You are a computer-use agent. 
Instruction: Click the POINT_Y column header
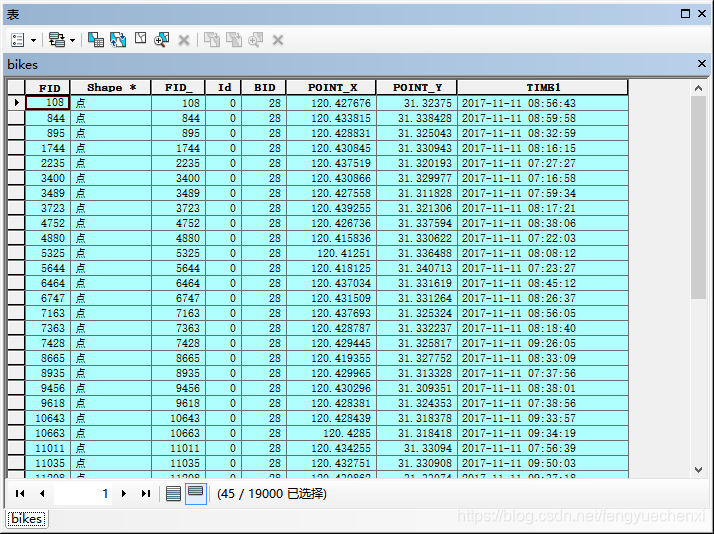(417, 87)
